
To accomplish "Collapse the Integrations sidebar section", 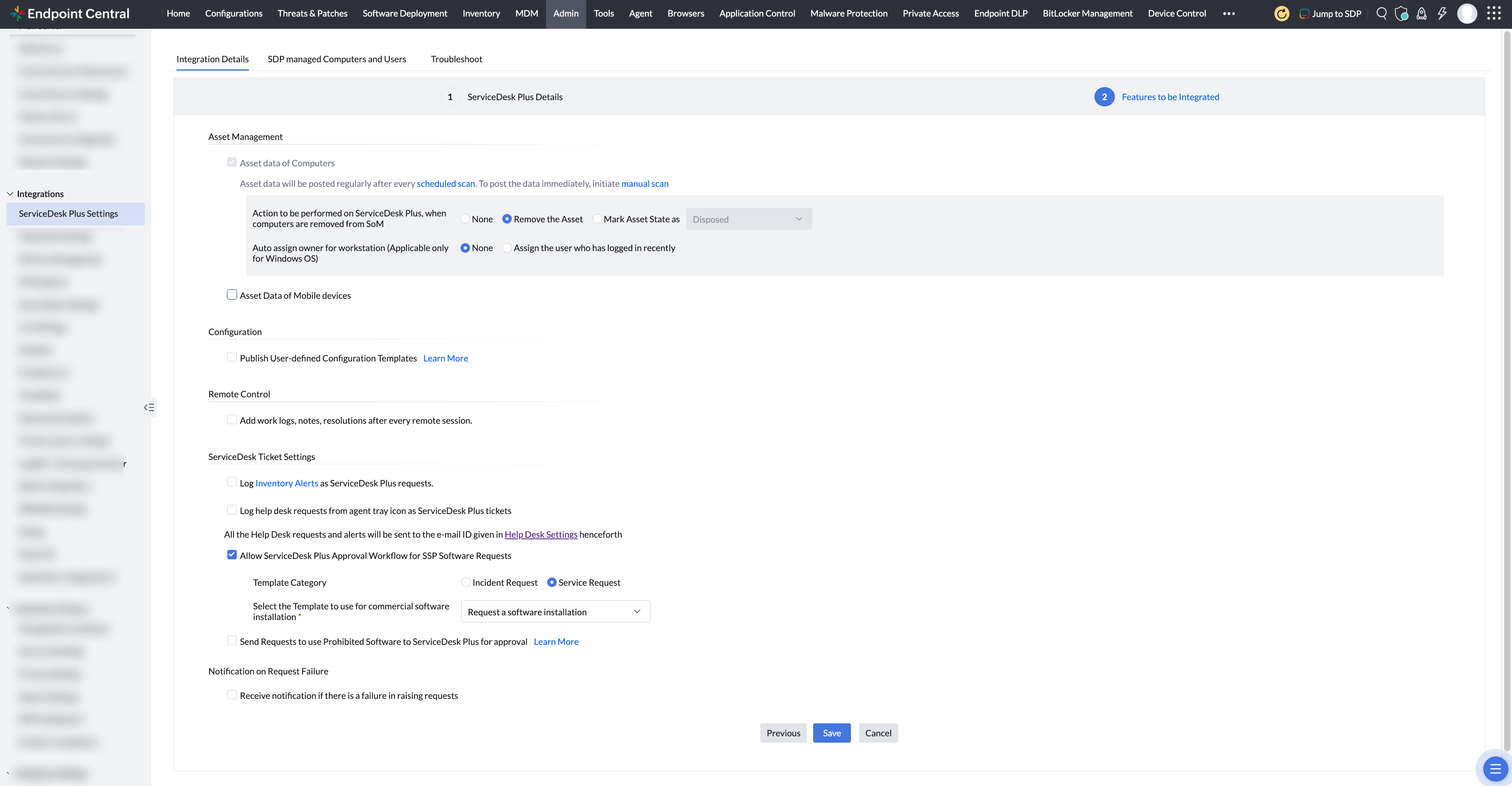I will pos(10,194).
